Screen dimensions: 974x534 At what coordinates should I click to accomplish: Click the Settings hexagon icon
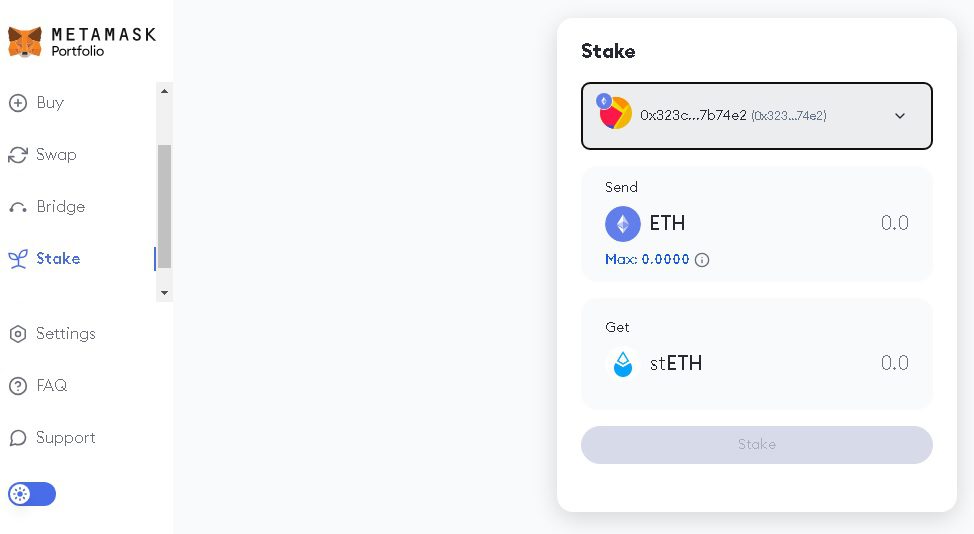18,334
